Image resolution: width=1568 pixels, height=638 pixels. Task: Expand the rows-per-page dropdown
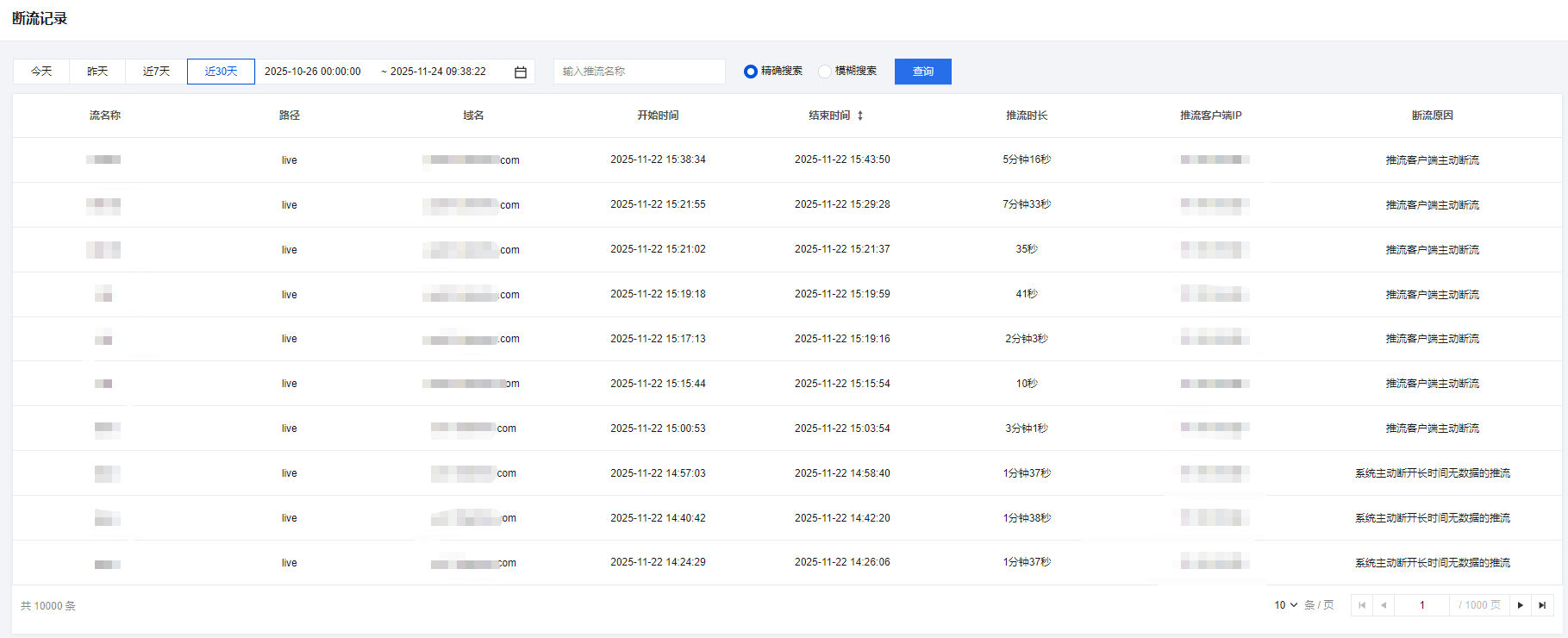(1285, 605)
